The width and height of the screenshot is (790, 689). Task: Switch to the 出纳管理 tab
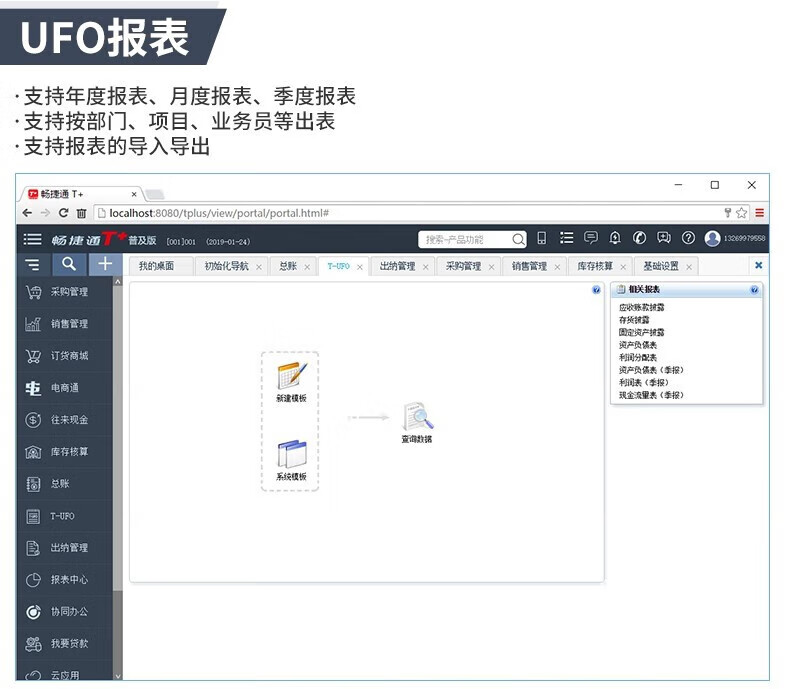398,266
